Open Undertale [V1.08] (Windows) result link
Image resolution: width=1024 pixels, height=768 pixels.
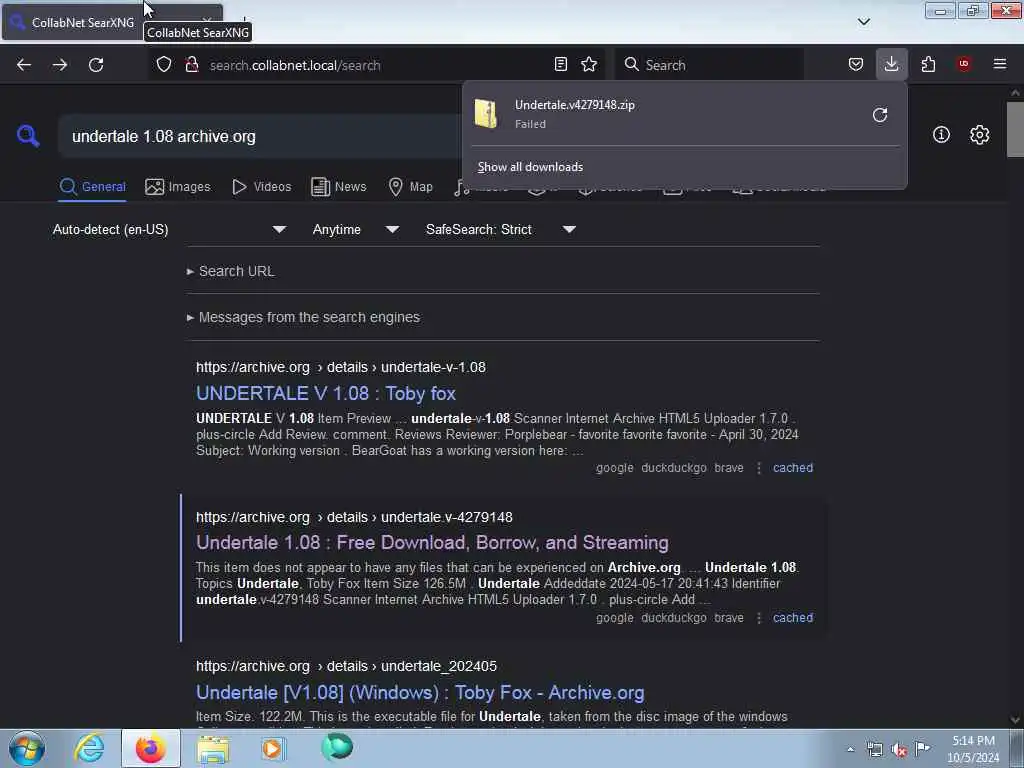420,692
